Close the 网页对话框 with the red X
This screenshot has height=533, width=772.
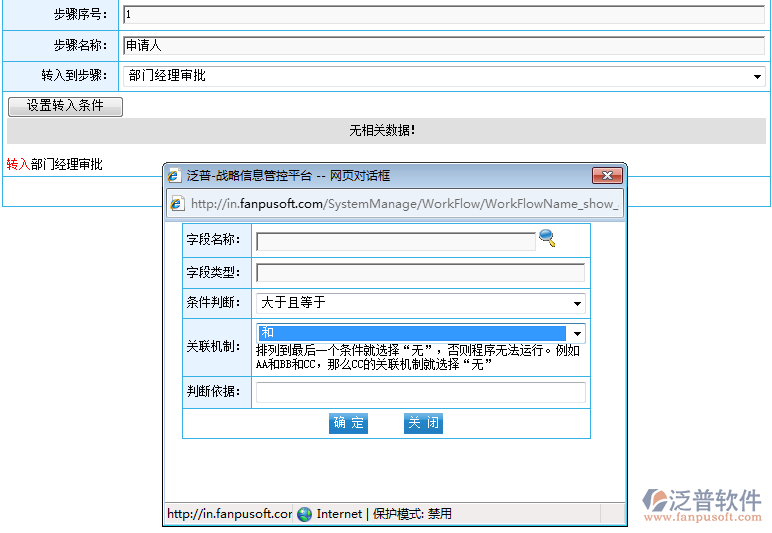607,176
